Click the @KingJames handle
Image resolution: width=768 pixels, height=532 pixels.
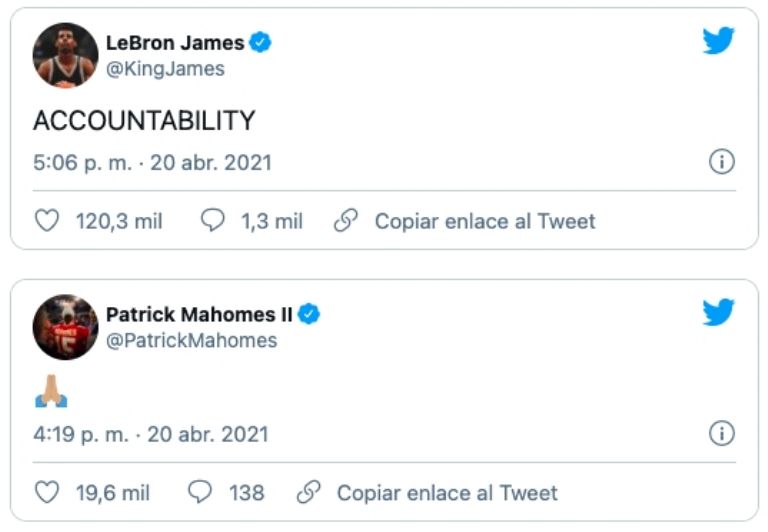[x=165, y=69]
